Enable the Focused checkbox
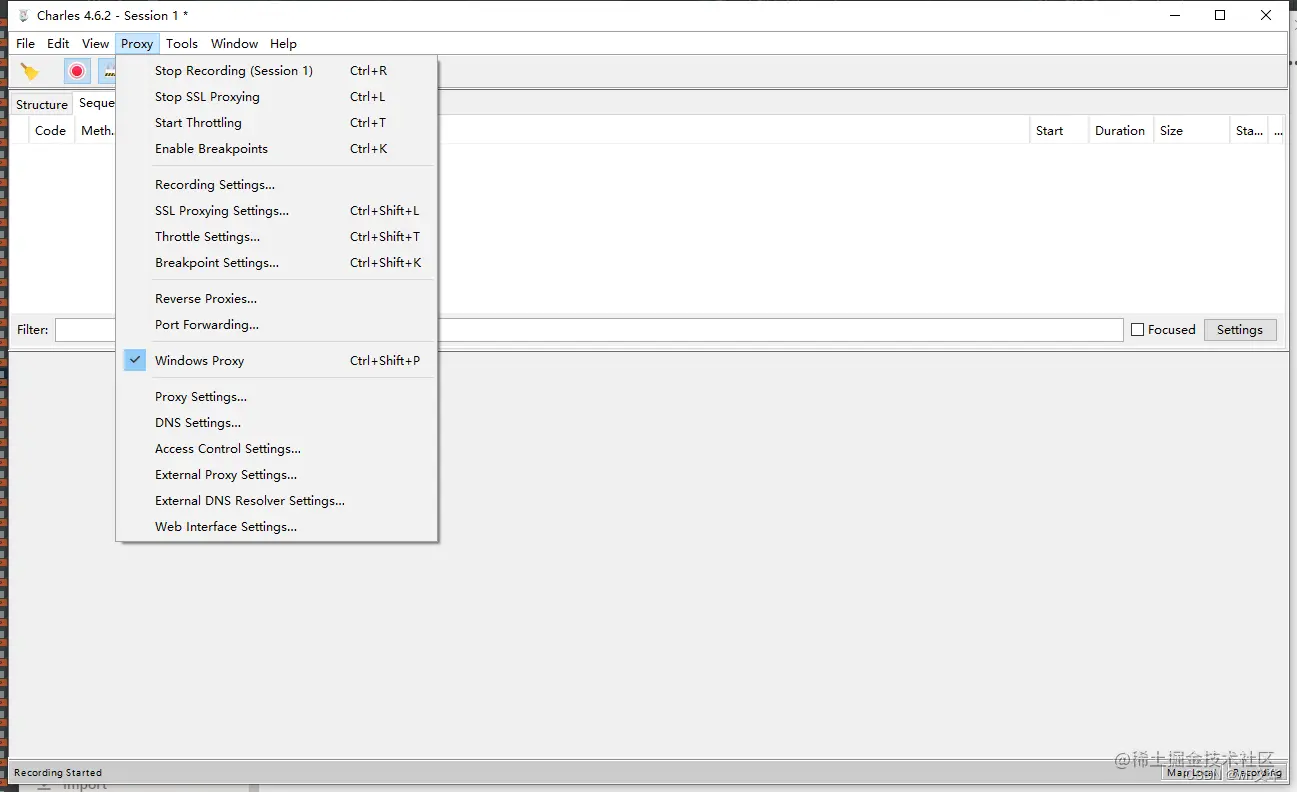Screen dimensions: 1297x792 [1137, 330]
